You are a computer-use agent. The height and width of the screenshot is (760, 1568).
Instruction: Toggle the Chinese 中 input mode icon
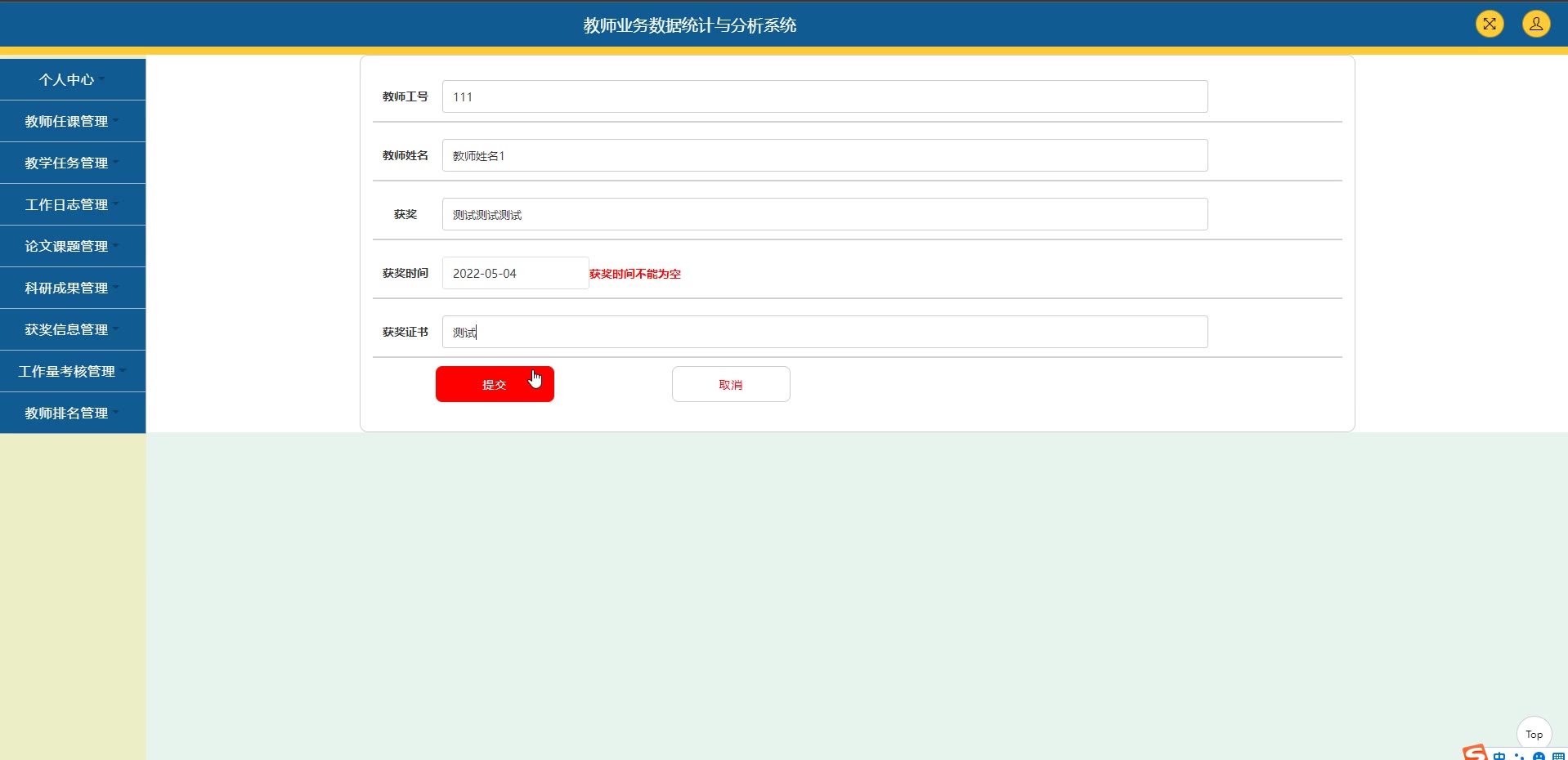tap(1499, 756)
